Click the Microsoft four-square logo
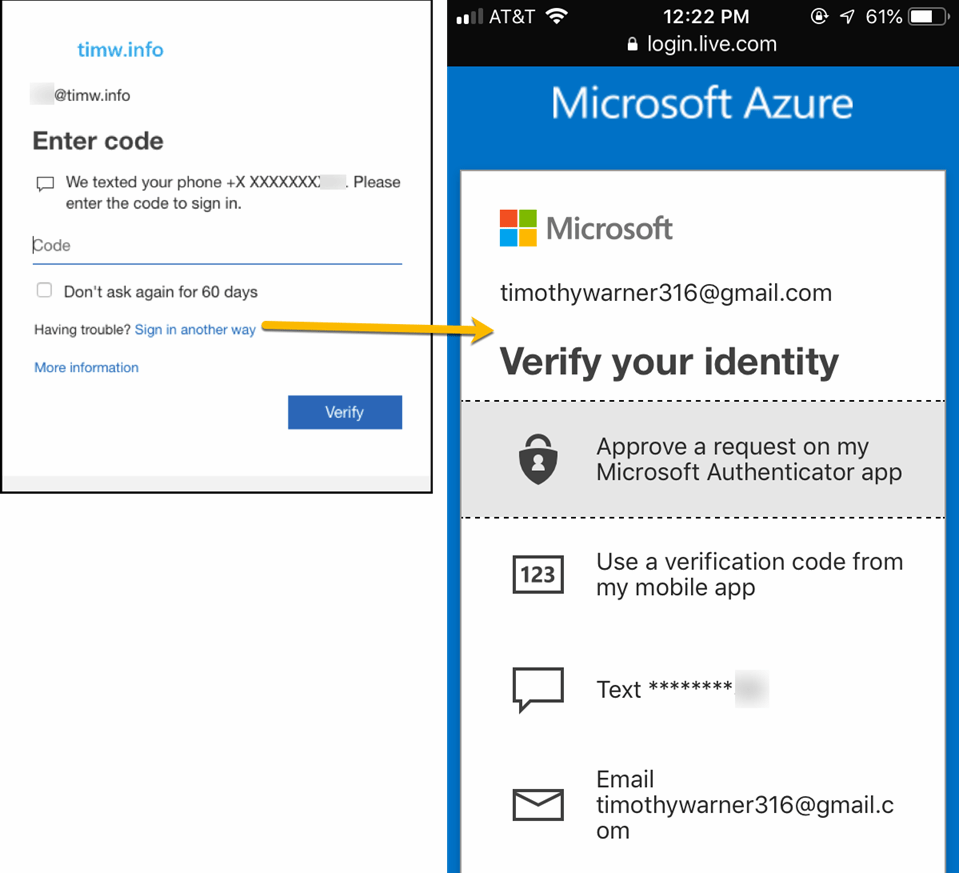 518,228
